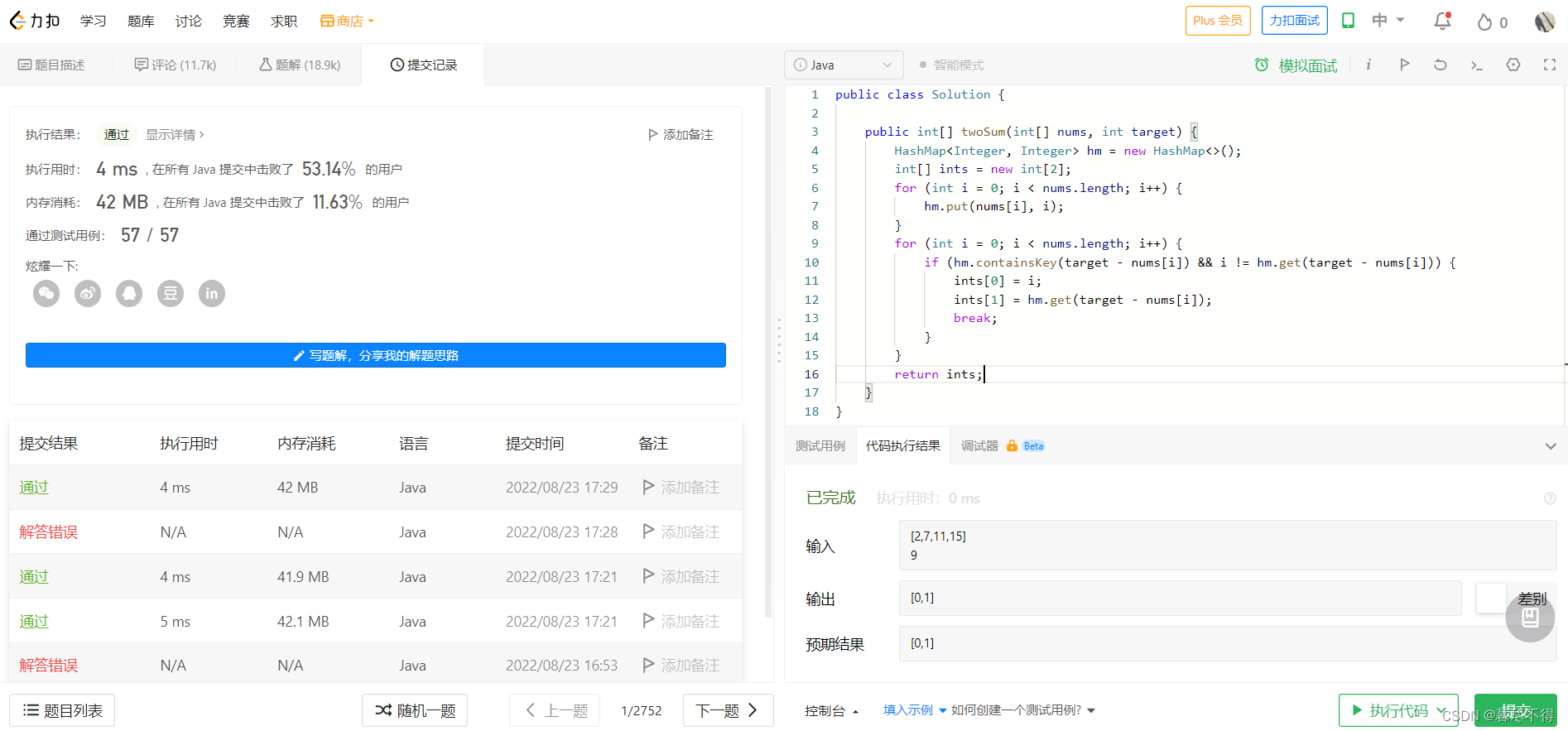Click the editor settings gear icon
This screenshot has height=731, width=1568.
[1513, 65]
